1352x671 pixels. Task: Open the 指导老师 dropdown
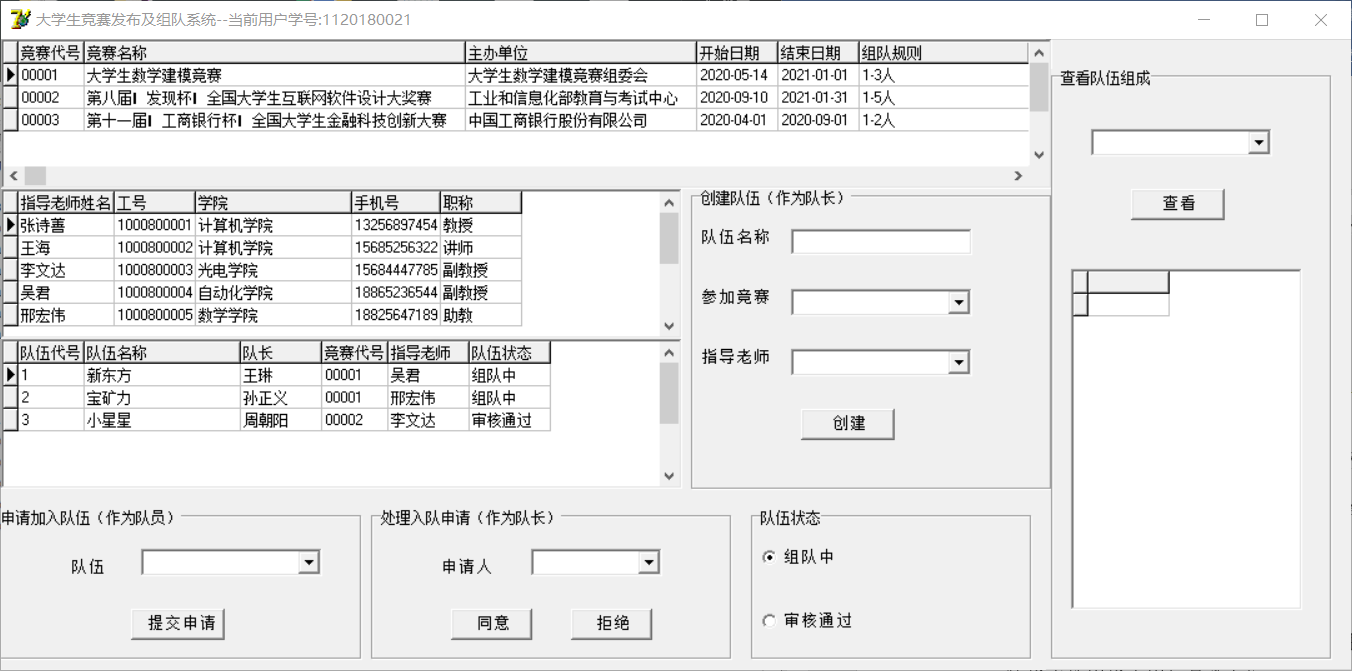[x=959, y=362]
